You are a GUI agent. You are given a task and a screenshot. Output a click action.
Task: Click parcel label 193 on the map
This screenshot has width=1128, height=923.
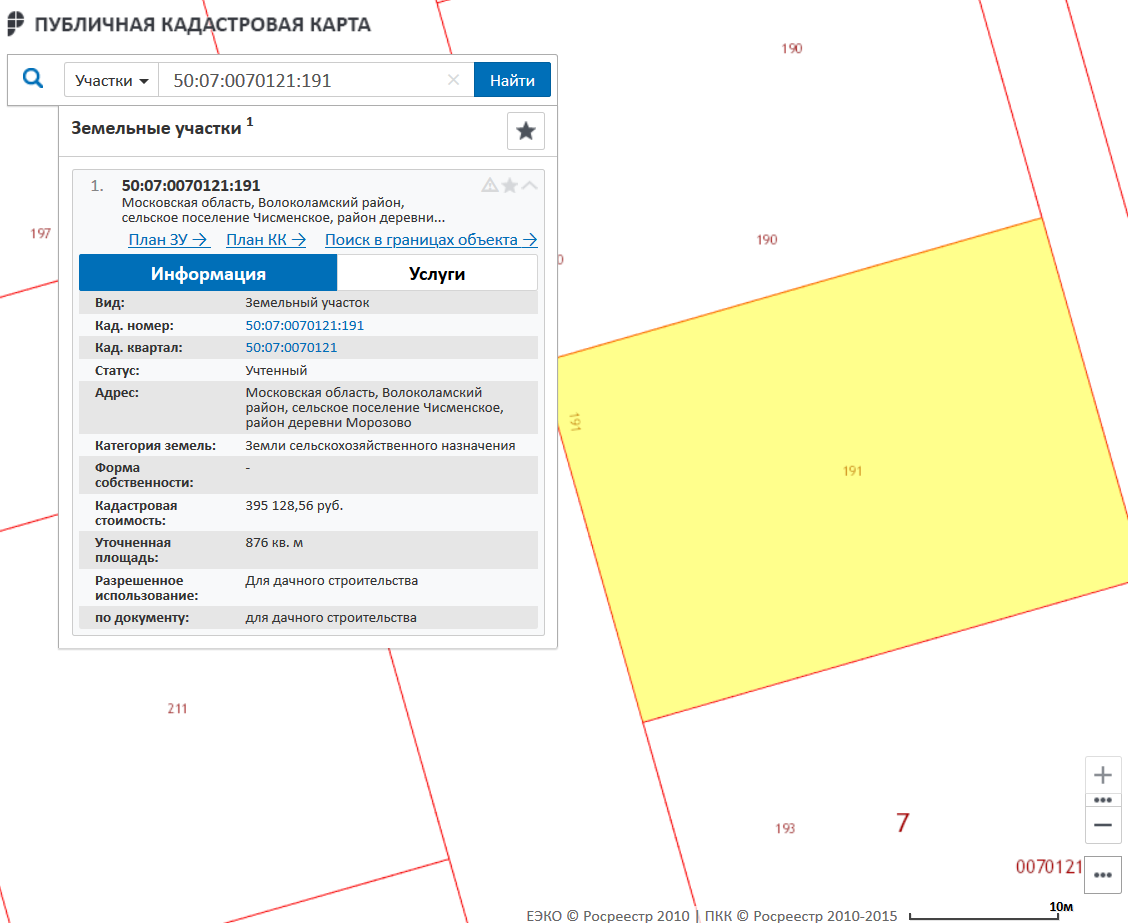785,829
